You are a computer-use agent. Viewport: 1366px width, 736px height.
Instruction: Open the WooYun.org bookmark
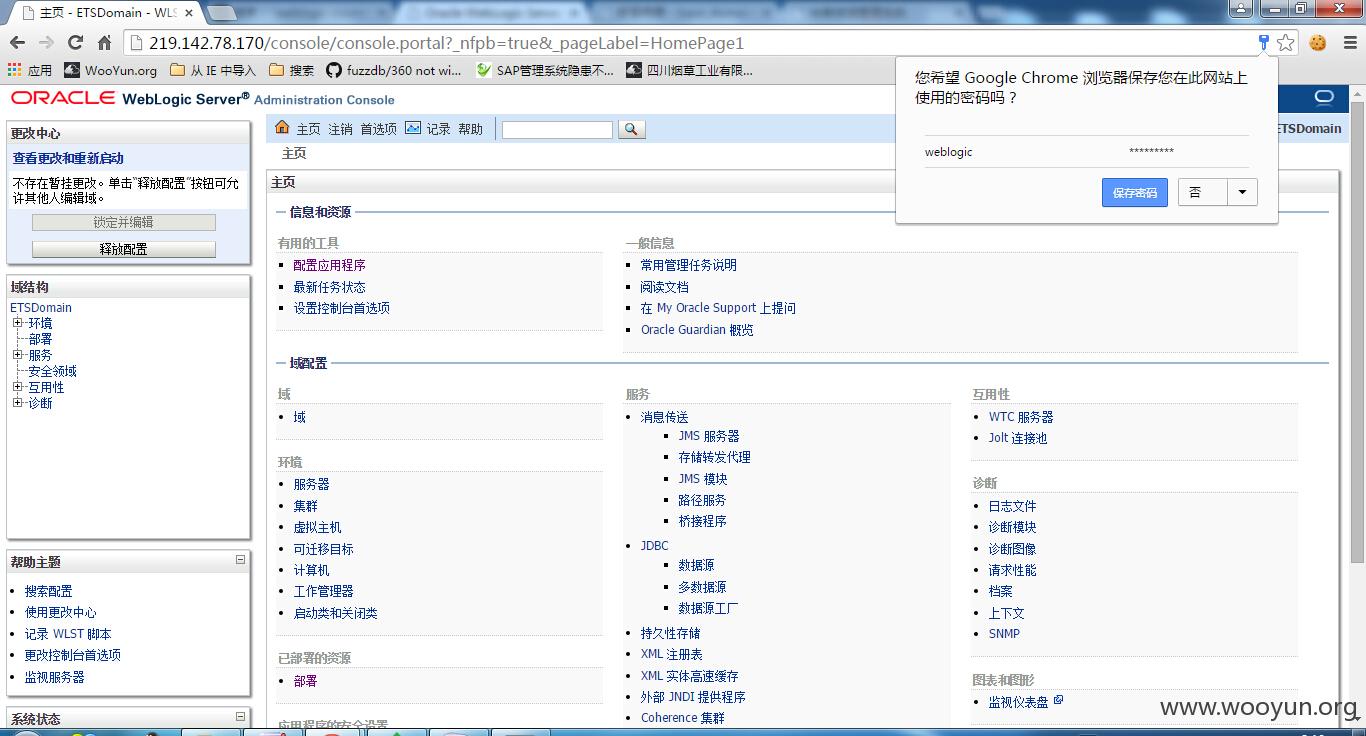pyautogui.click(x=111, y=70)
